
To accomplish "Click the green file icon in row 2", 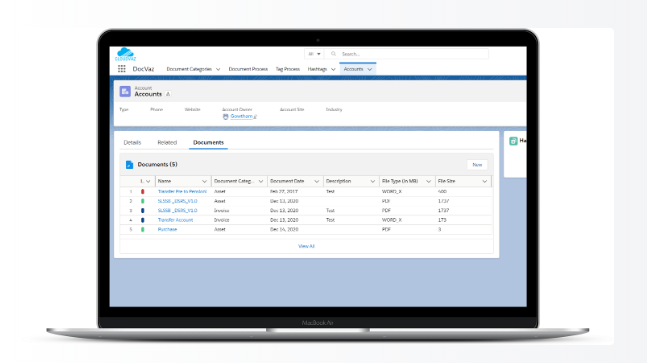I will (x=143, y=201).
